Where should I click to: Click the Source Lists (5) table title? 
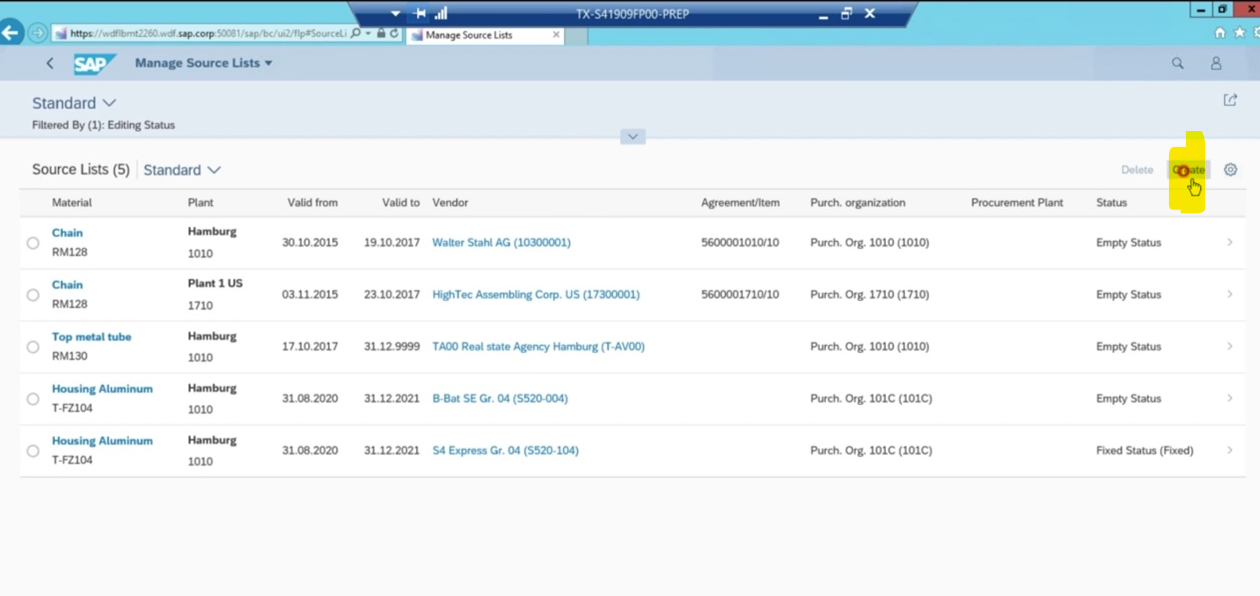[81, 170]
